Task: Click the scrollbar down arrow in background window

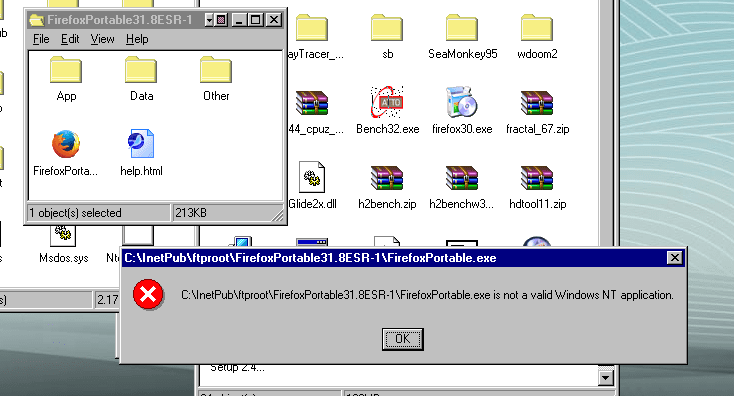Action: 606,377
